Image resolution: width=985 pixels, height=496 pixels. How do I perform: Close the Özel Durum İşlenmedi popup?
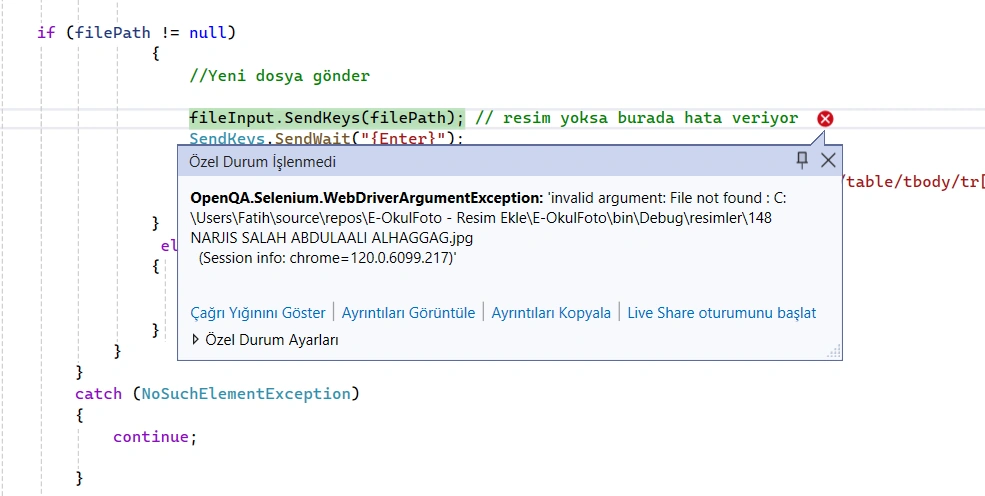(828, 161)
